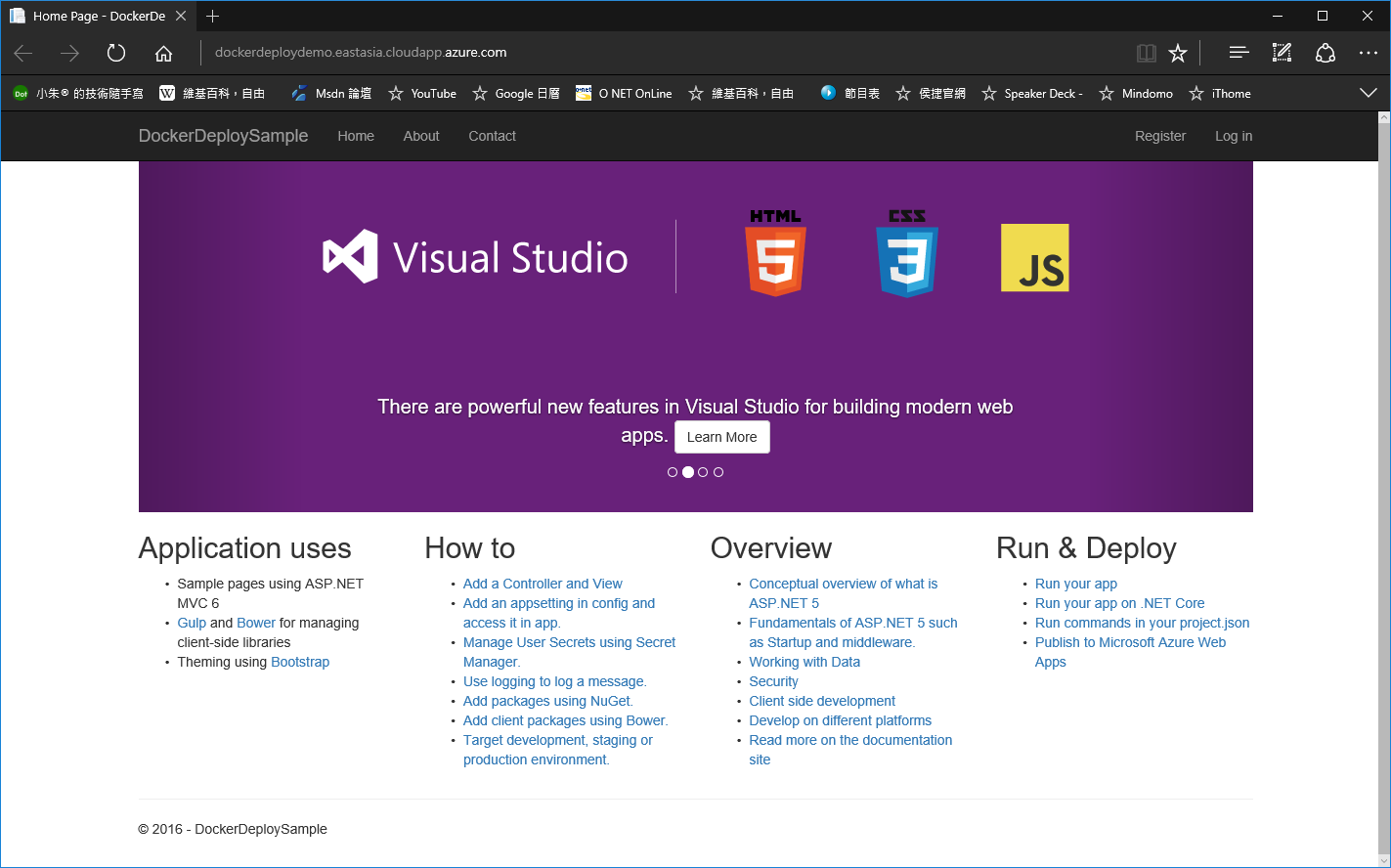Click the Learn More button
The height and width of the screenshot is (868, 1391).
(722, 437)
